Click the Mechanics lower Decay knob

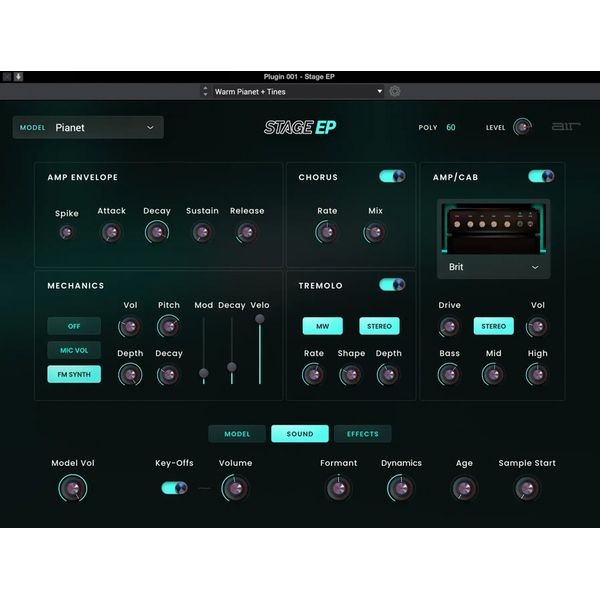tap(169, 375)
